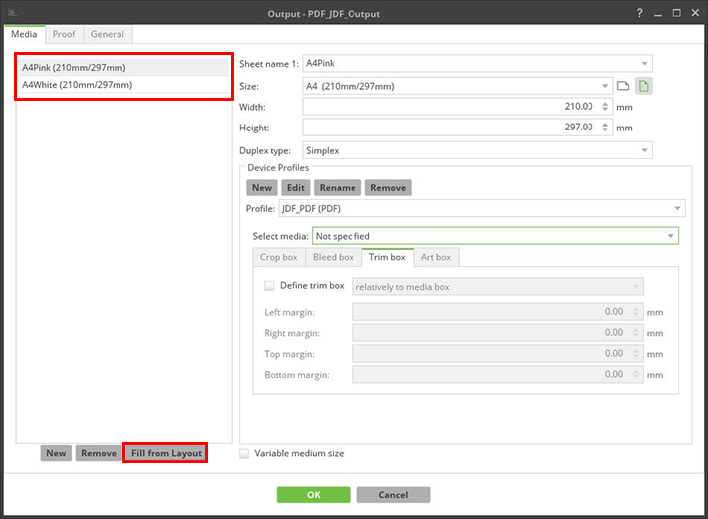Screen dimensions: 708x519
Task: Switch to the Proof tab
Action: click(x=64, y=34)
